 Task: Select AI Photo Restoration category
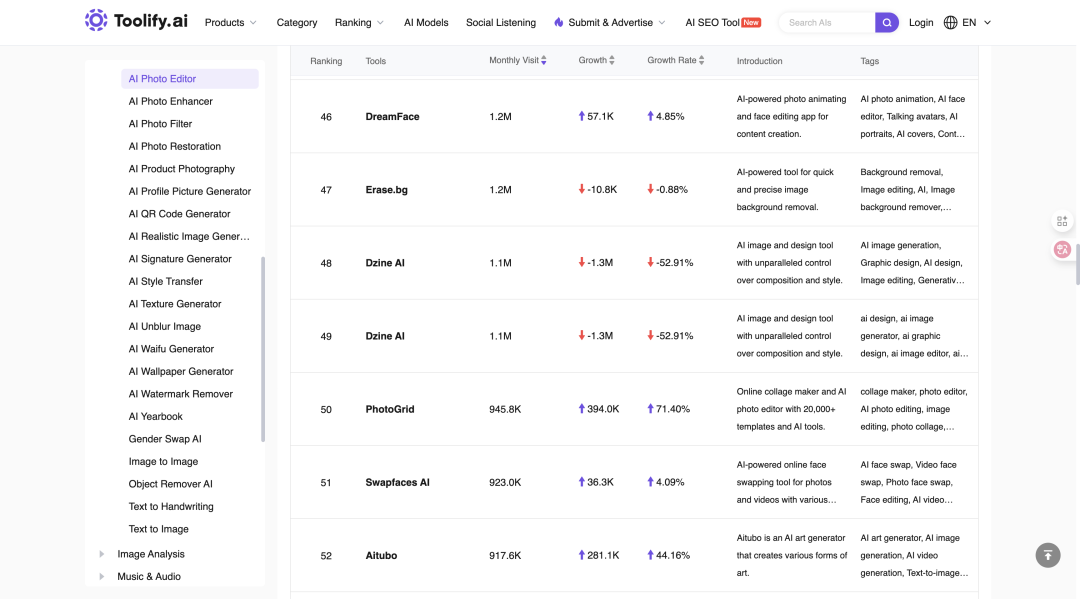(174, 147)
